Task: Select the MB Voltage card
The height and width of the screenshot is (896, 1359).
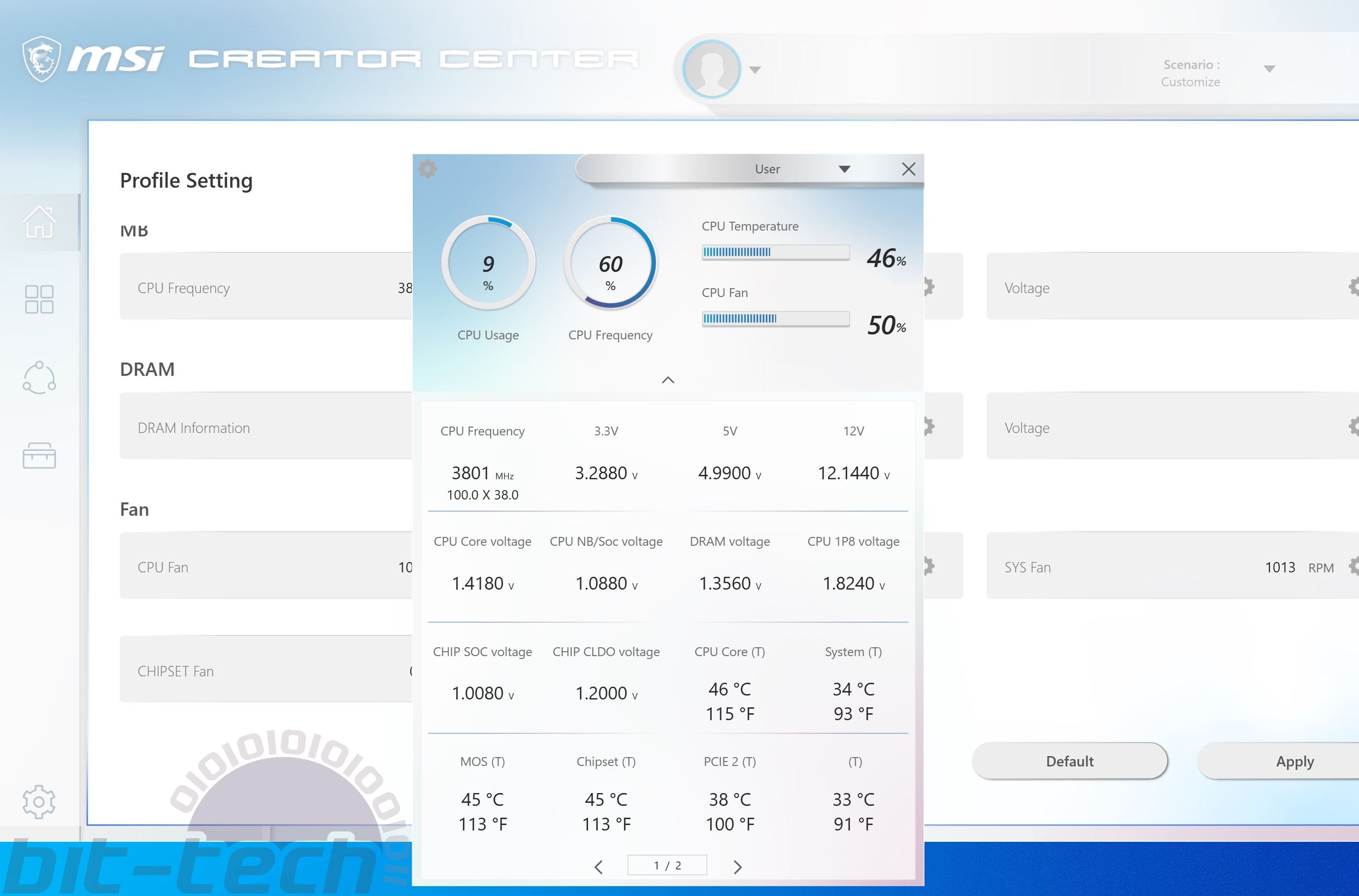Action: coord(1172,286)
